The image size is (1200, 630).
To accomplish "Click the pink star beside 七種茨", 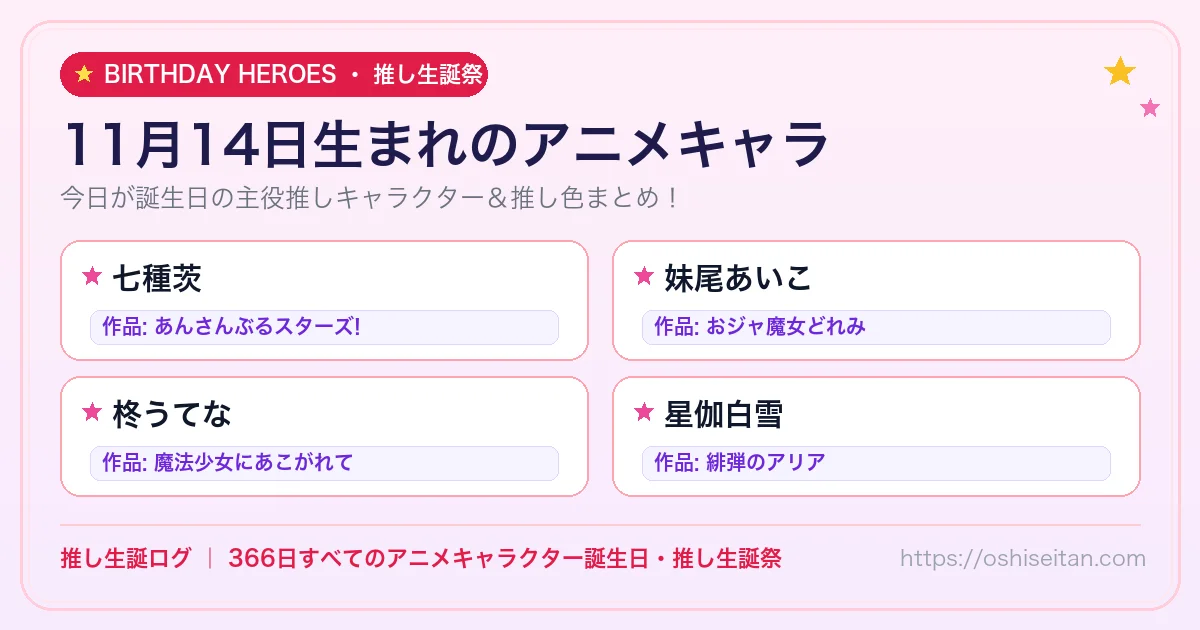I will (x=92, y=277).
